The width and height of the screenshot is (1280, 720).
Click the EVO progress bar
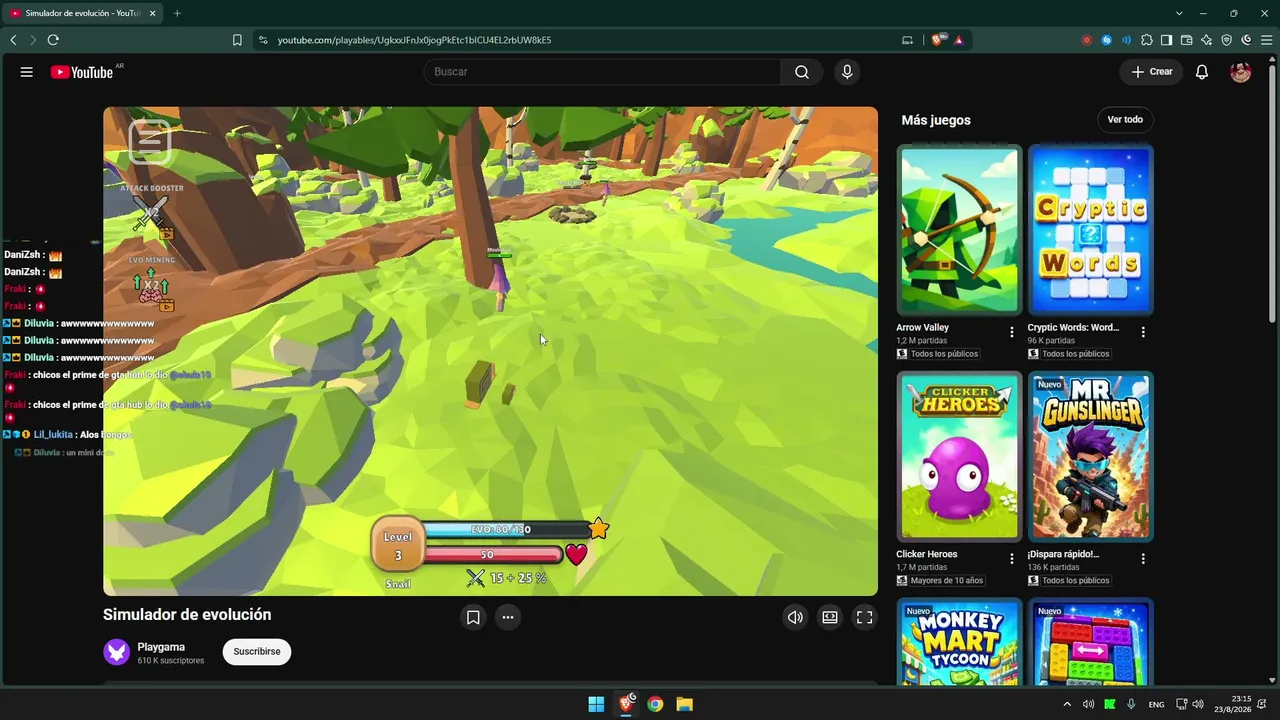click(x=505, y=529)
